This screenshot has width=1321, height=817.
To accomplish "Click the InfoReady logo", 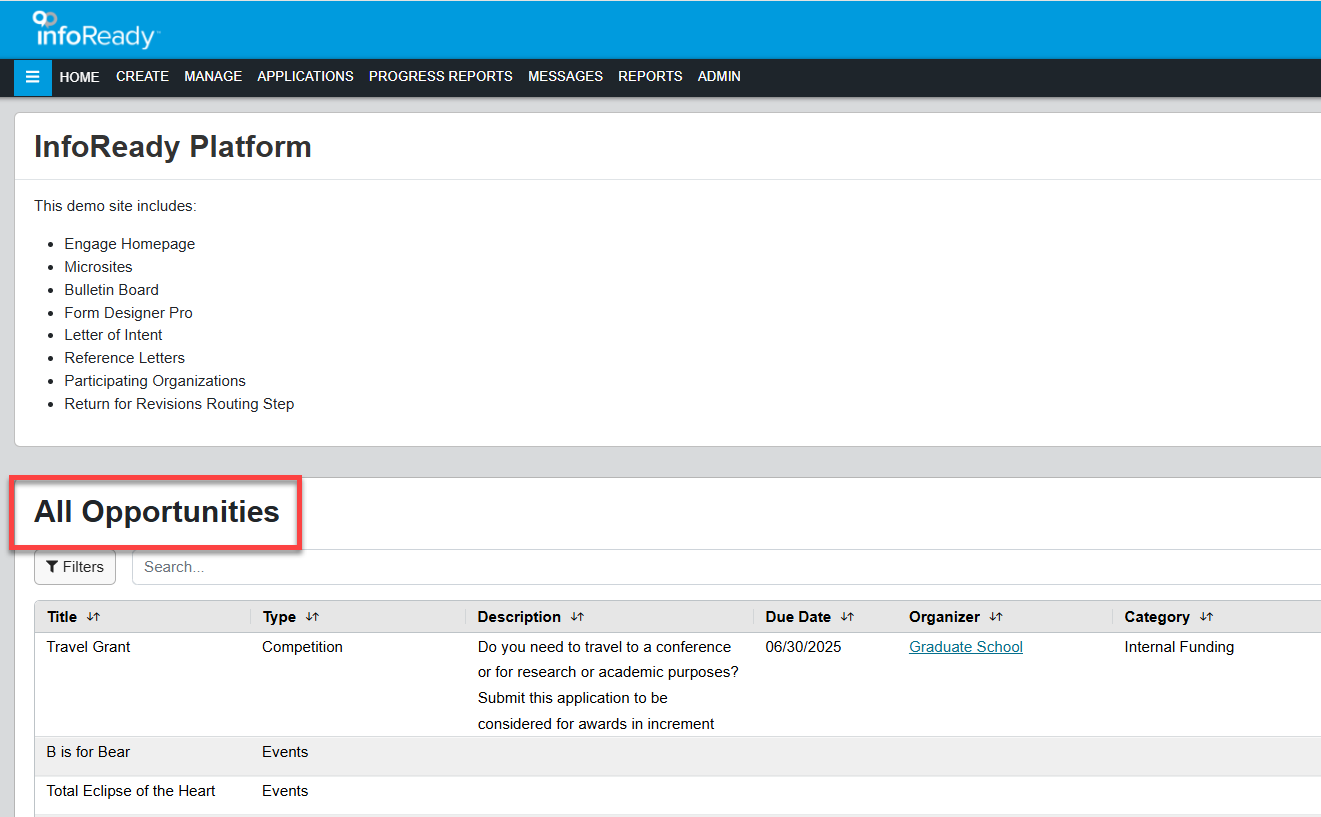I will [x=96, y=30].
